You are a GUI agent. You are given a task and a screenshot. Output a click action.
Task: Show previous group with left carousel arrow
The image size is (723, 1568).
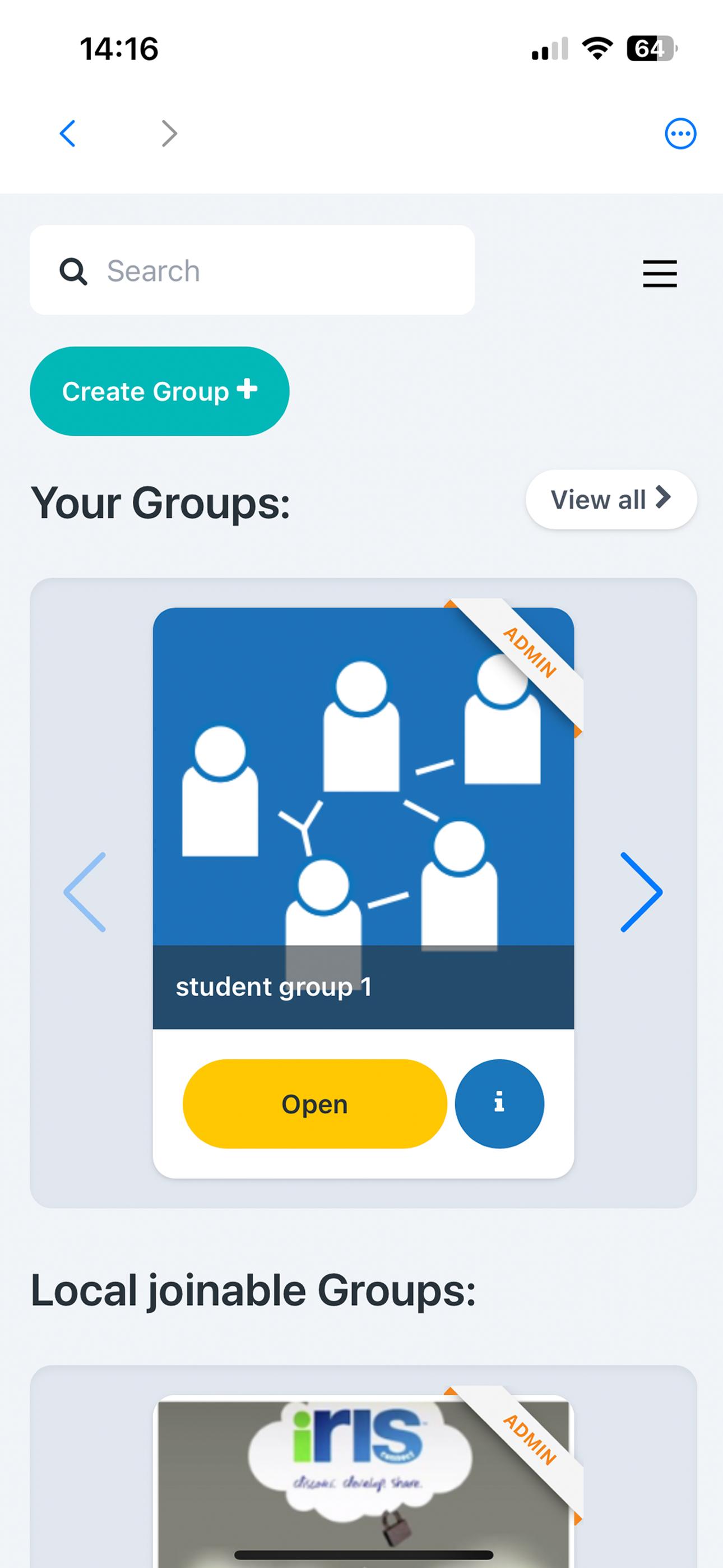point(85,892)
